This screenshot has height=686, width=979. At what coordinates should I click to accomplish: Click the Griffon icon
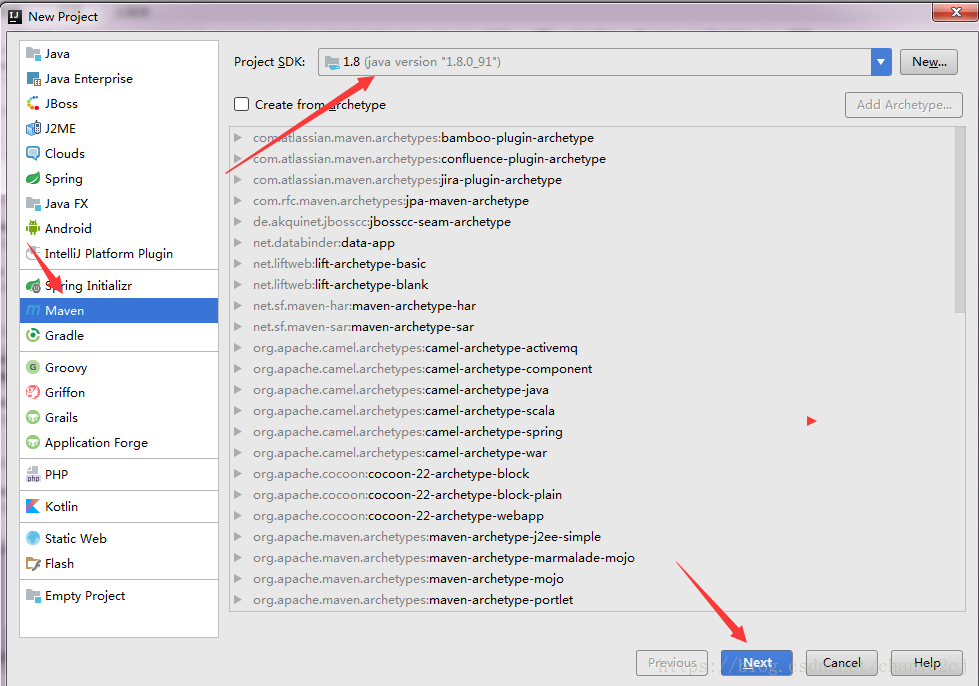click(33, 393)
